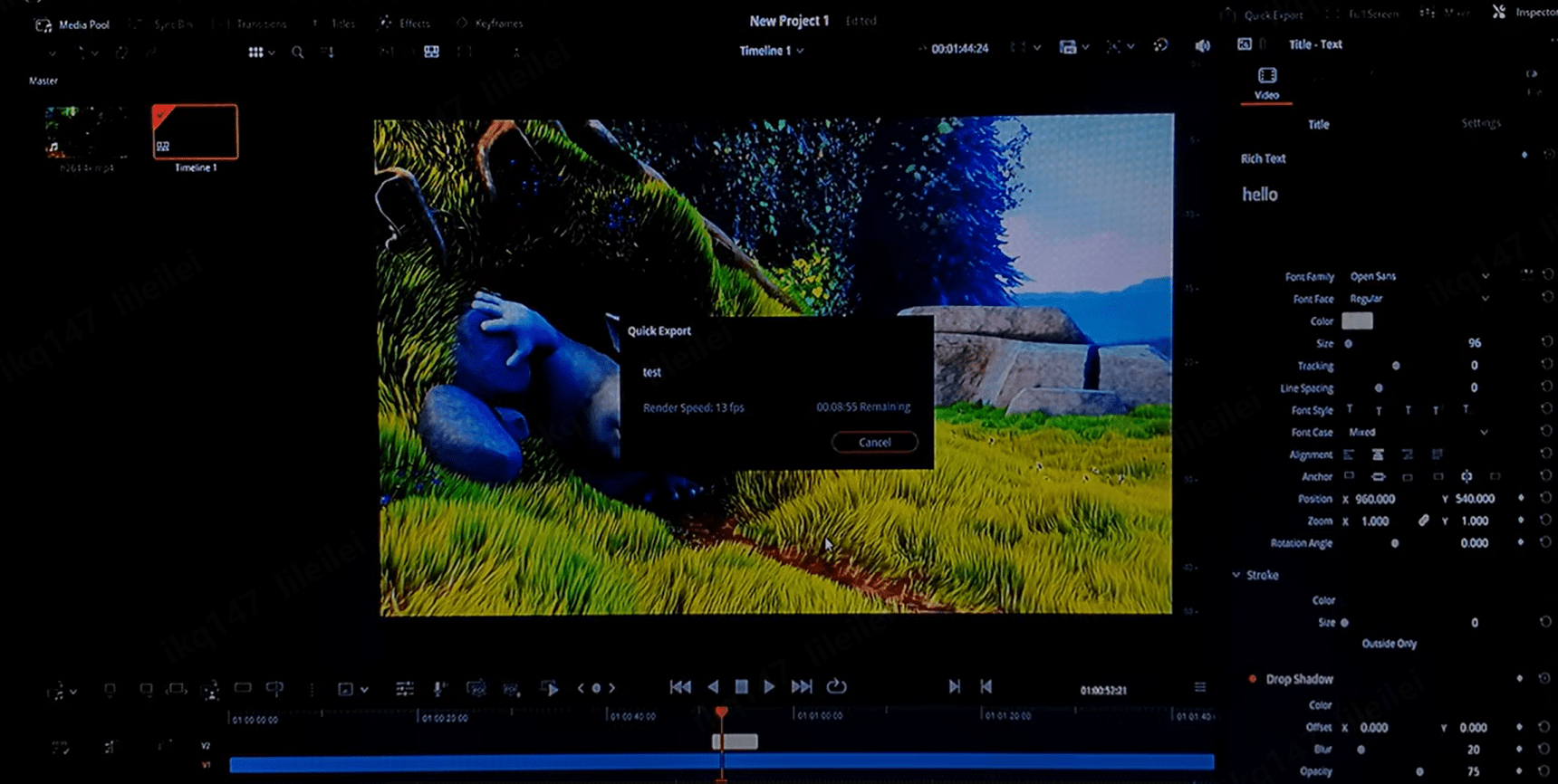This screenshot has width=1558, height=784.
Task: Stop playback
Action: pos(741,687)
